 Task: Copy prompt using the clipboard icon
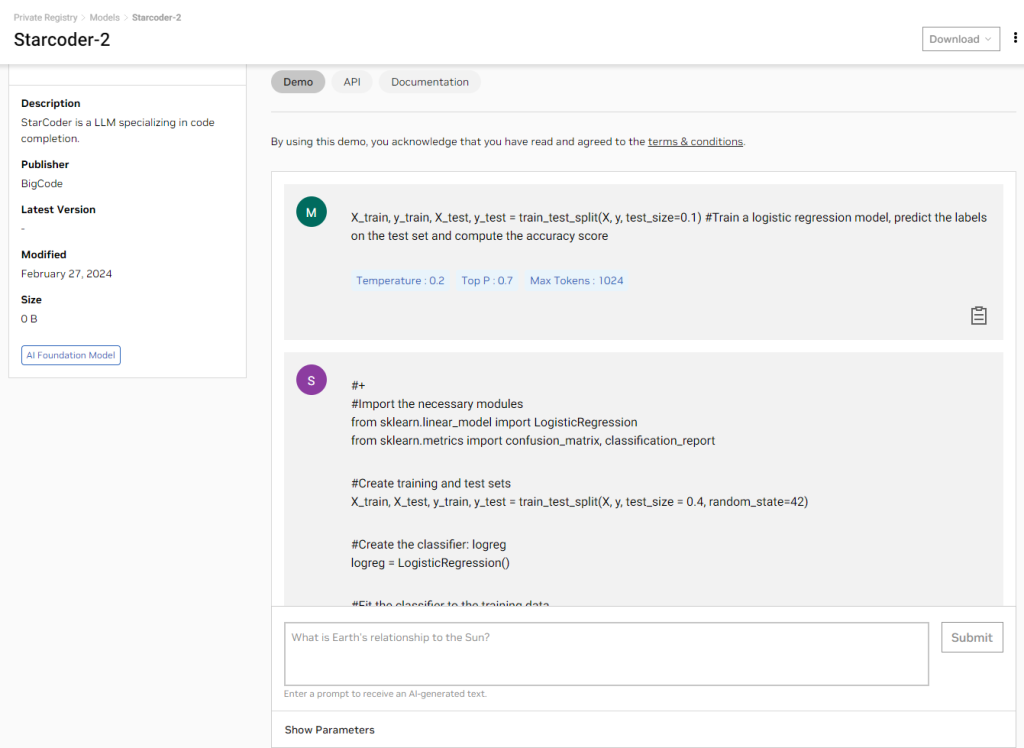978,316
